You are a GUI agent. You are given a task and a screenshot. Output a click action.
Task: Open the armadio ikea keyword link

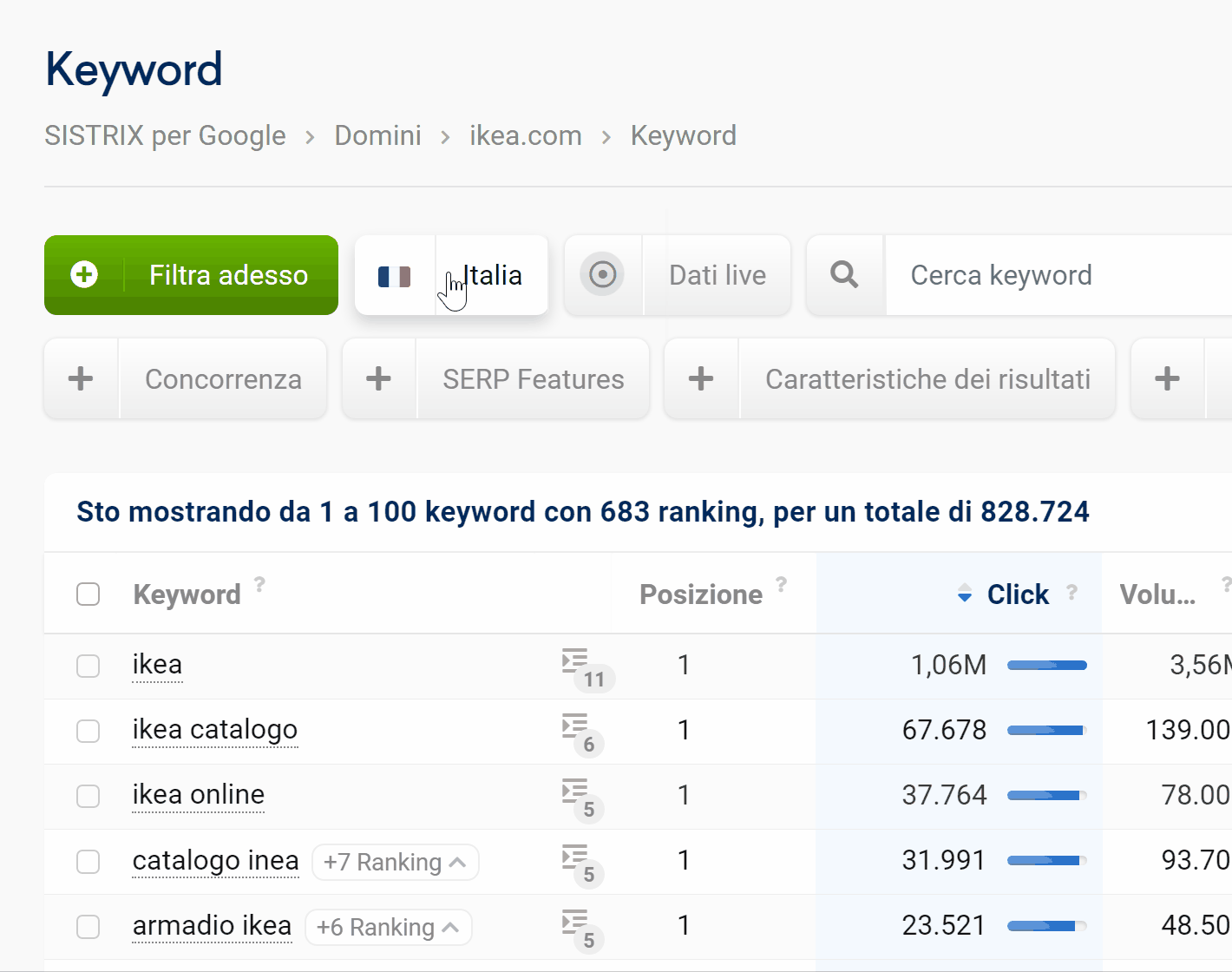click(x=212, y=926)
